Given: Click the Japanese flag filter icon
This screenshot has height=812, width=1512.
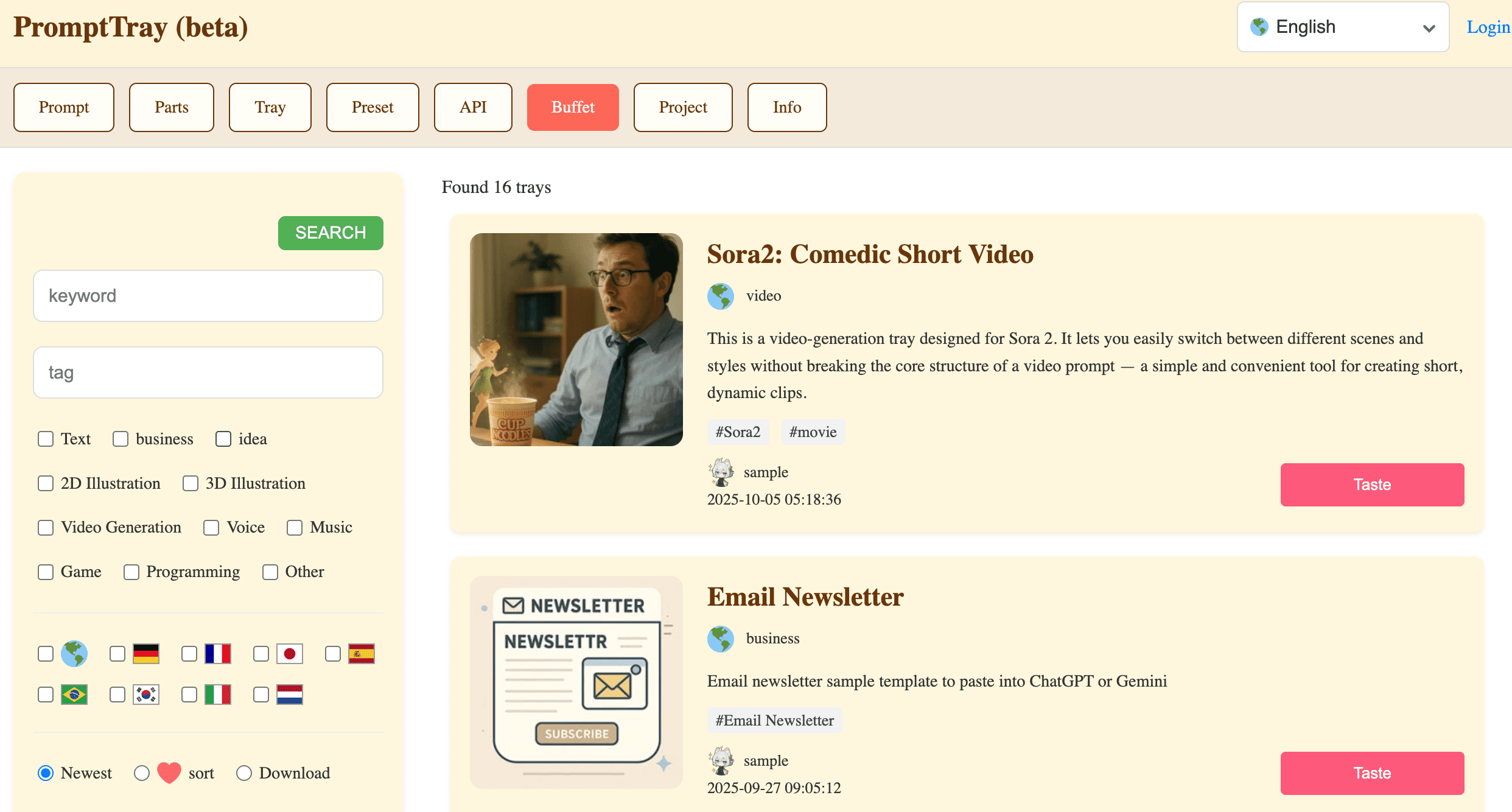Looking at the screenshot, I should (289, 654).
